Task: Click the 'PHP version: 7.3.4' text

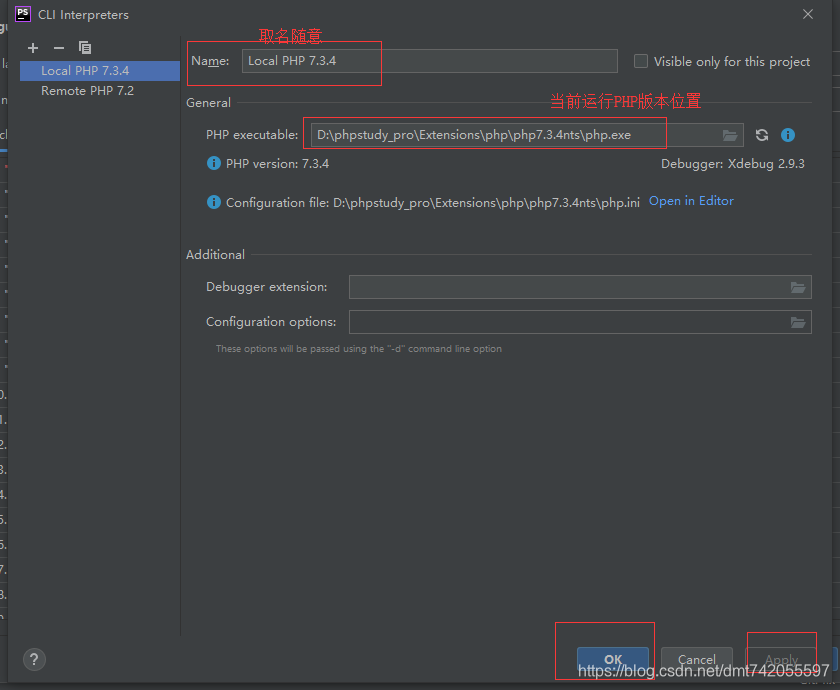Action: pyautogui.click(x=278, y=163)
